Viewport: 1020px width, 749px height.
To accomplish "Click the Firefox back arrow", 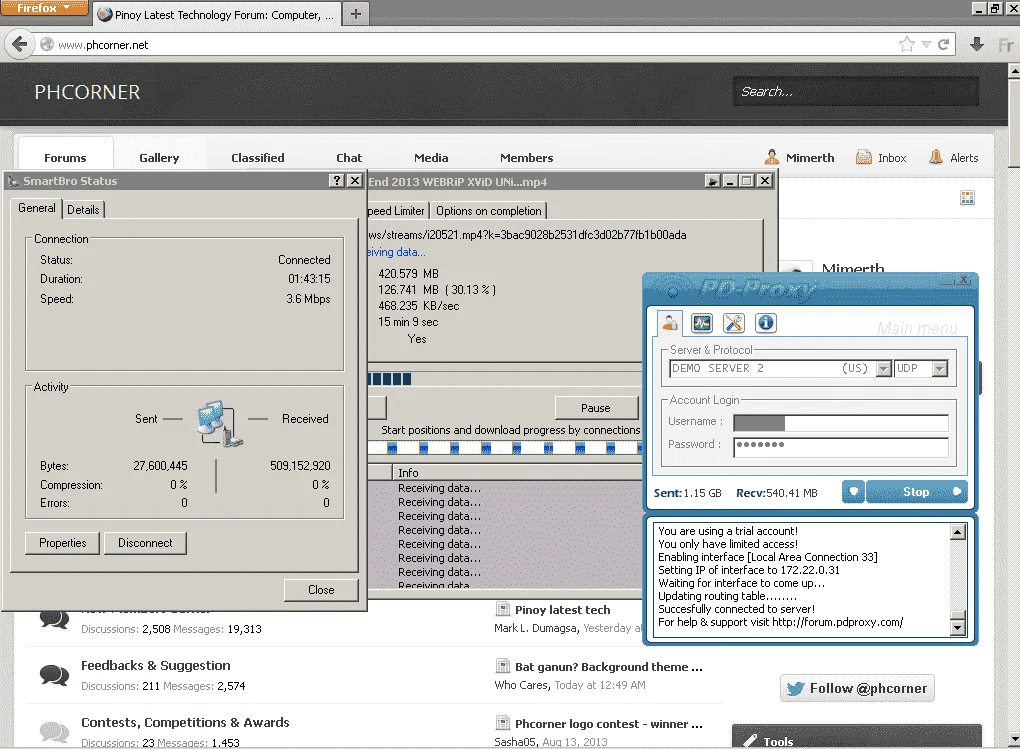I will [20, 44].
